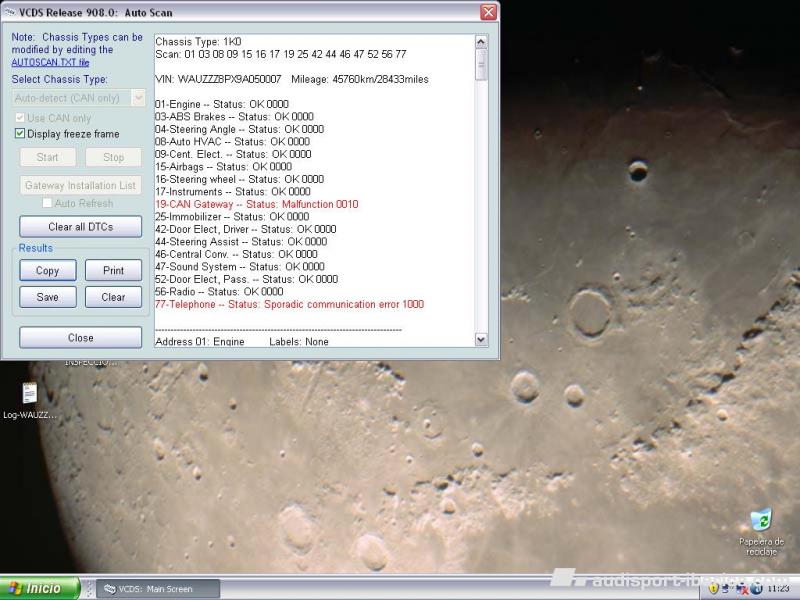Click the 'Labels: None' text
The height and width of the screenshot is (600, 800).
tap(299, 341)
